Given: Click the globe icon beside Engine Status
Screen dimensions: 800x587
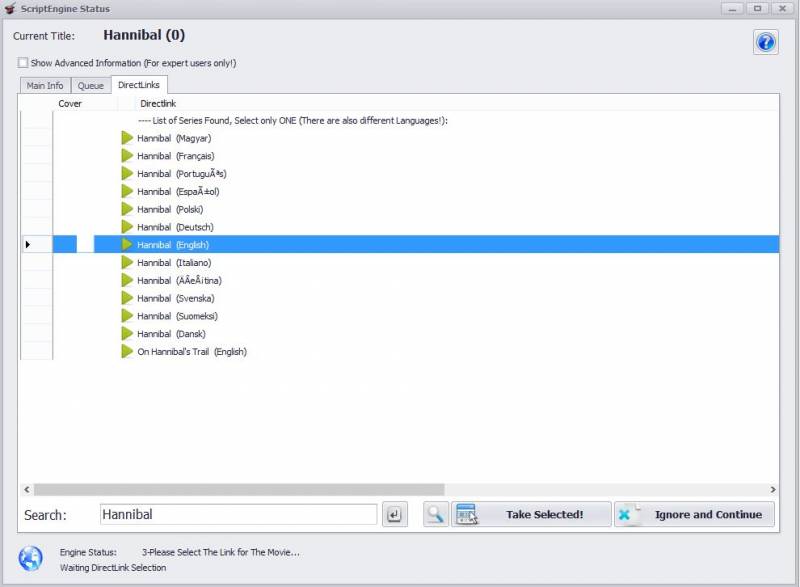Looking at the screenshot, I should pos(31,558).
